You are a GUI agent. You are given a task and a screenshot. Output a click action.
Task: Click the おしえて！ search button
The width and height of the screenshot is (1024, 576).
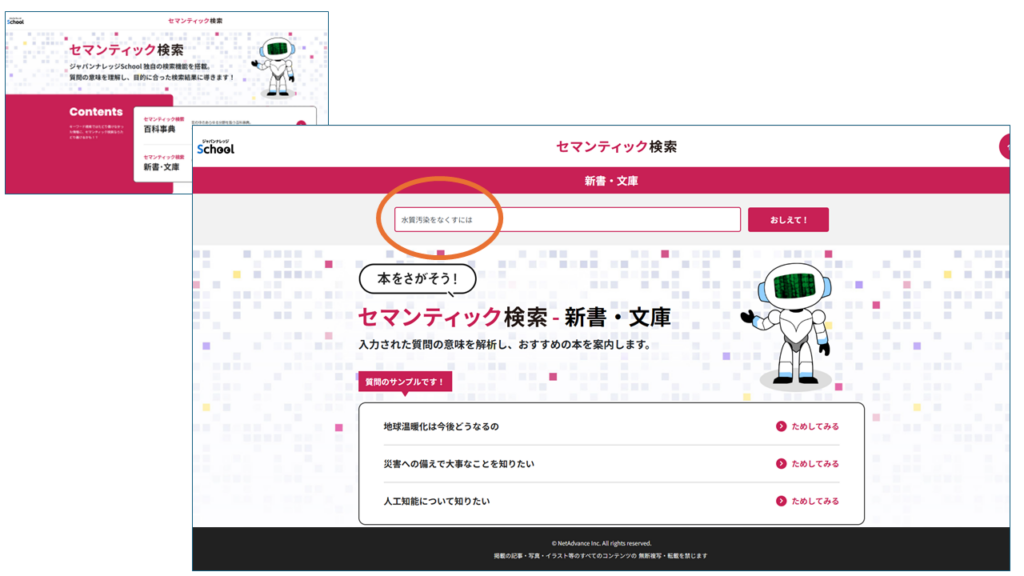click(788, 220)
